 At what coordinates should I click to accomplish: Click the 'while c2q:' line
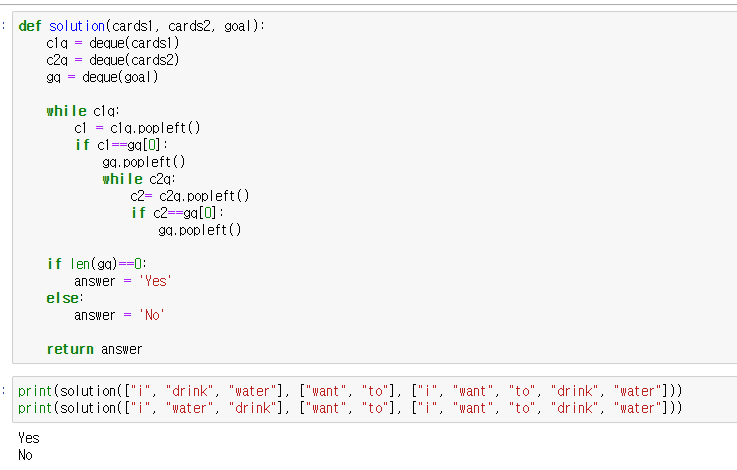139,179
